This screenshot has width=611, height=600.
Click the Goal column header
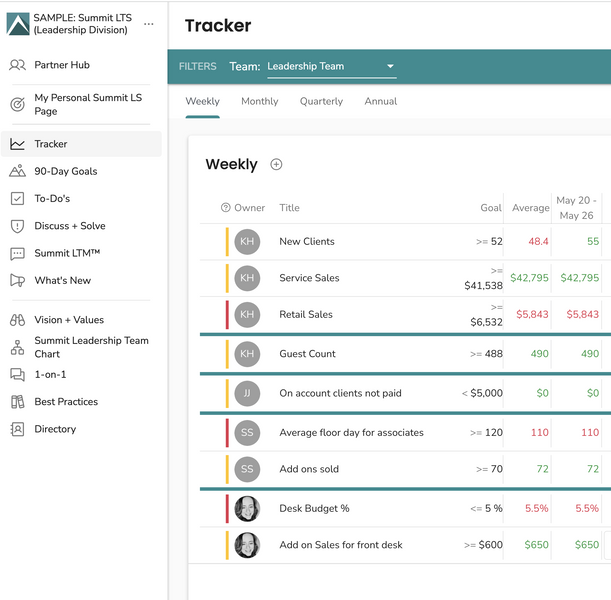point(491,208)
